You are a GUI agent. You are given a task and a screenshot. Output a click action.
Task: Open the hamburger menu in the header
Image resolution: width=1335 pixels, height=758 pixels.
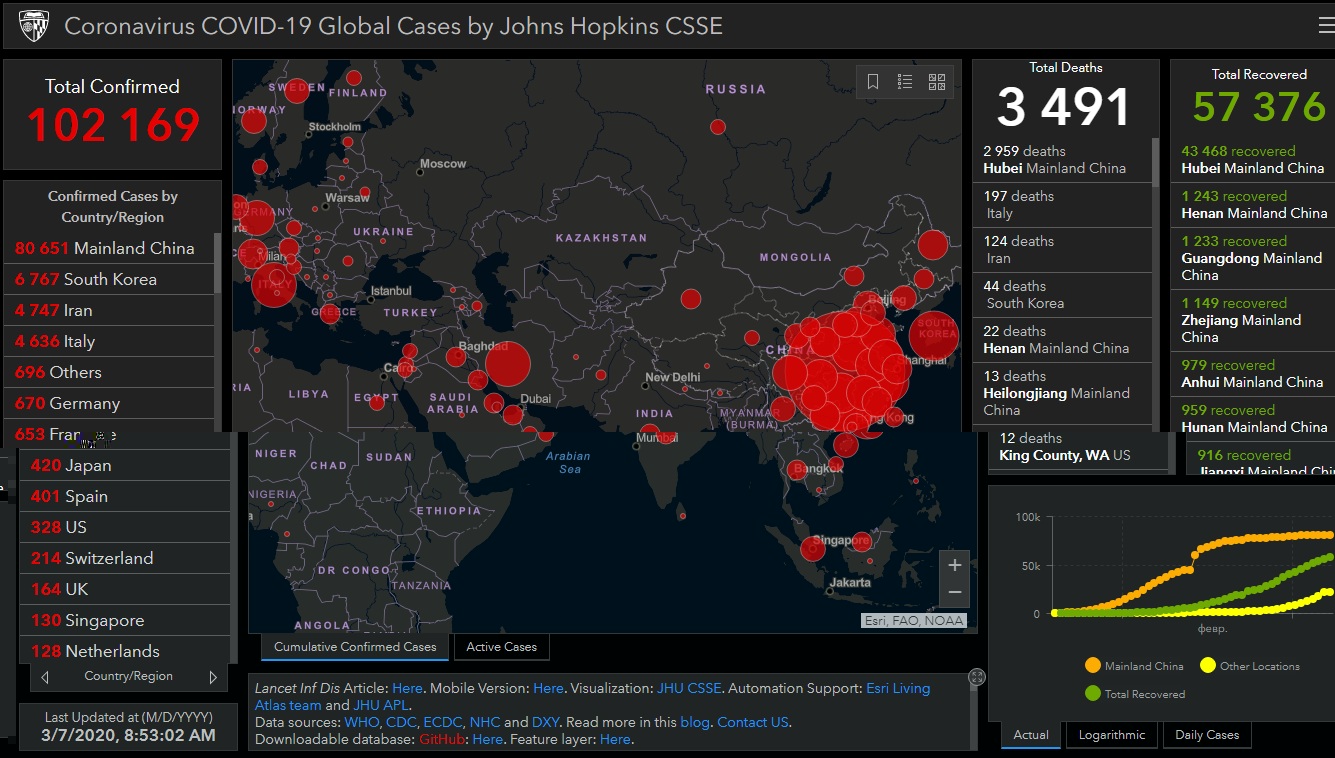[1325, 26]
